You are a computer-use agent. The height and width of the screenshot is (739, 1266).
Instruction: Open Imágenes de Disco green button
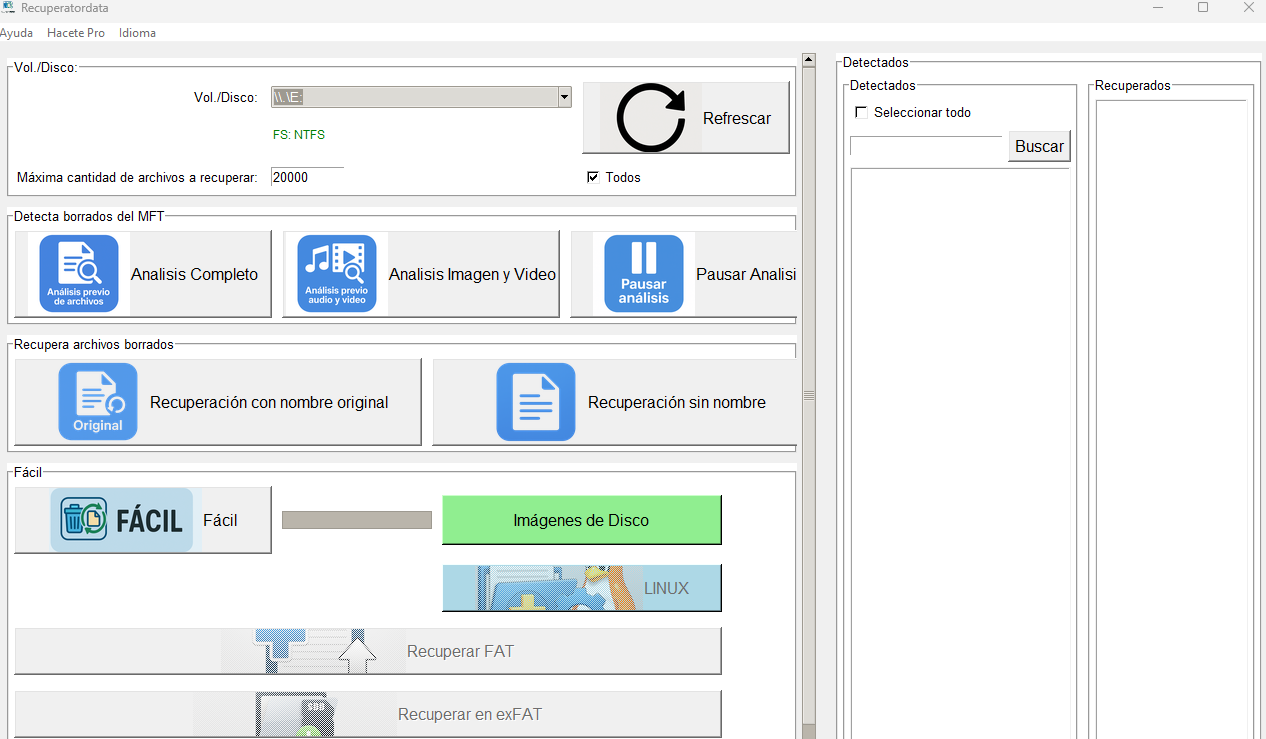pyautogui.click(x=581, y=520)
